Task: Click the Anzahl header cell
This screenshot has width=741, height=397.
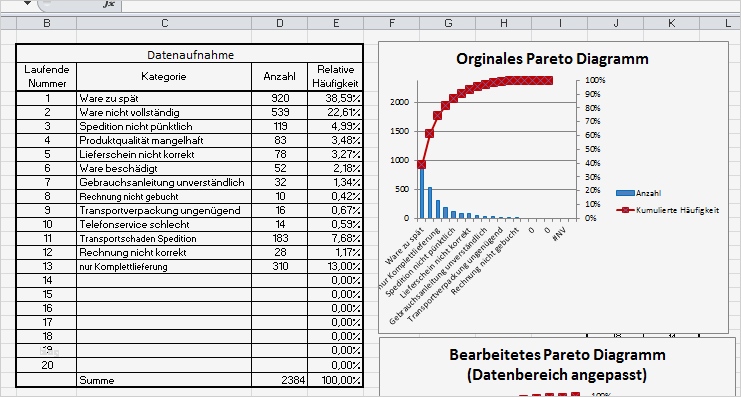Action: (x=280, y=77)
